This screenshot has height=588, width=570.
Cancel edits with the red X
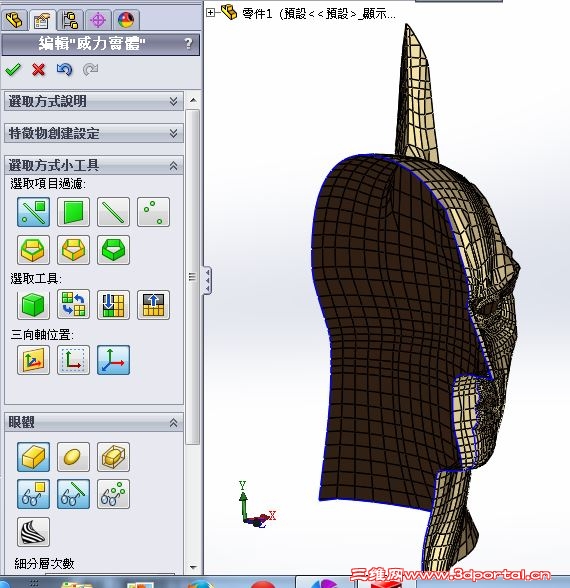point(38,70)
